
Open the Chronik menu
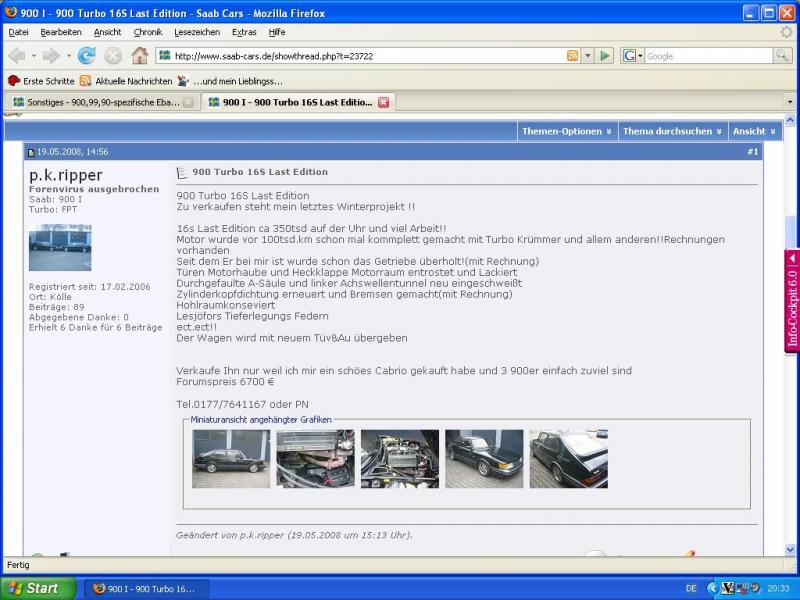[147, 32]
